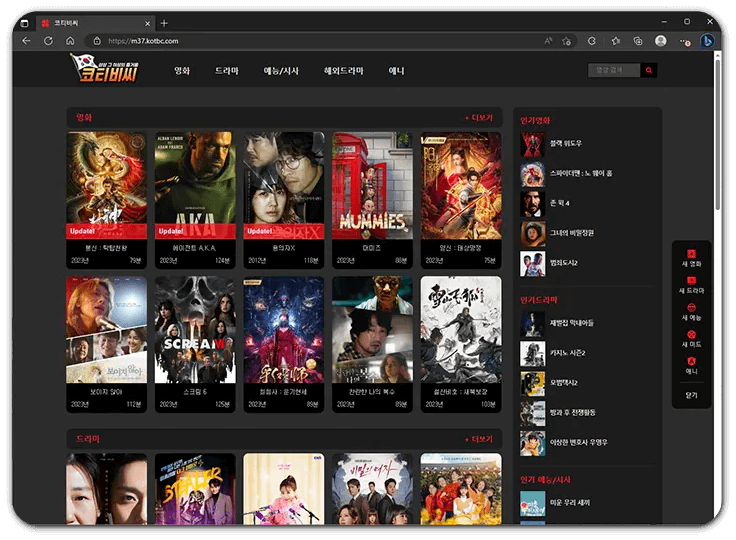Close the floating menu with 닫기
This screenshot has width=736, height=540.
(x=691, y=395)
